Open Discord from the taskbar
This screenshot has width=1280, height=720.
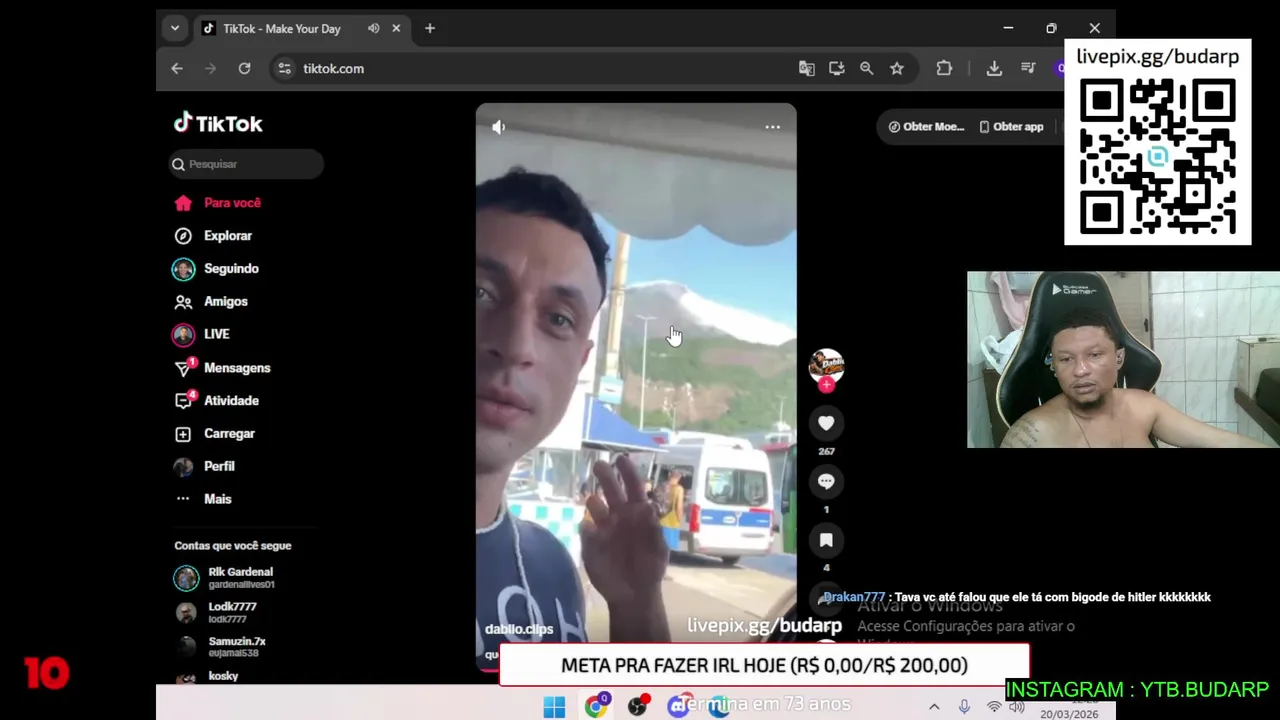coord(679,707)
